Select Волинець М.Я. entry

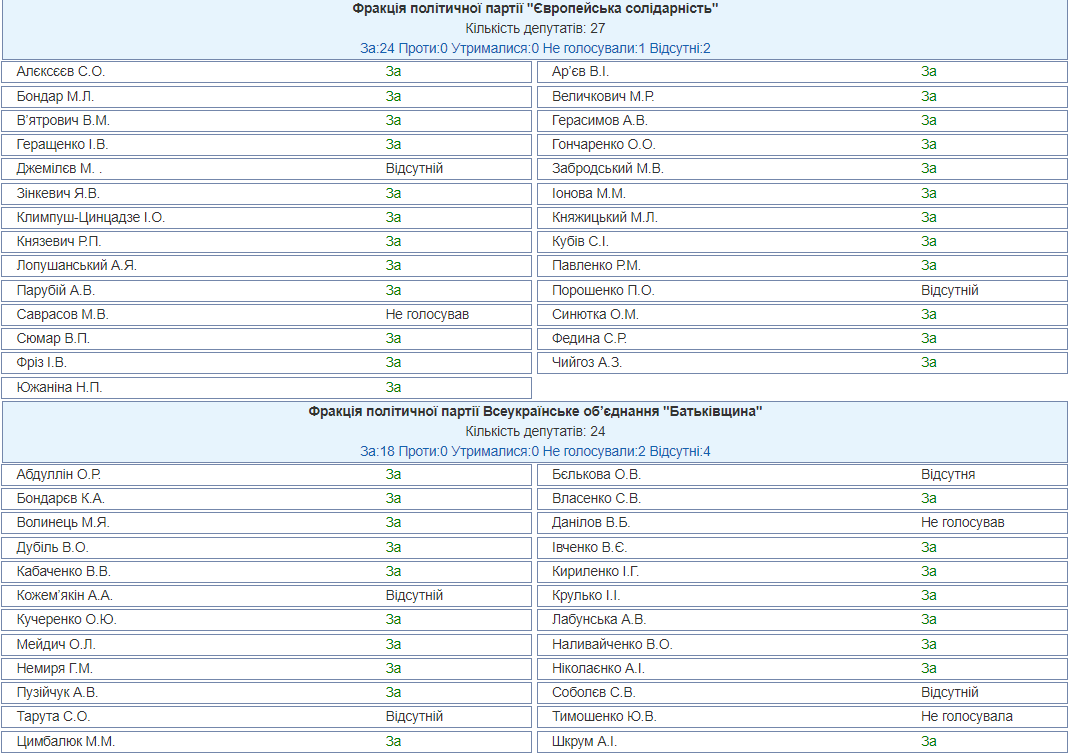click(x=63, y=522)
